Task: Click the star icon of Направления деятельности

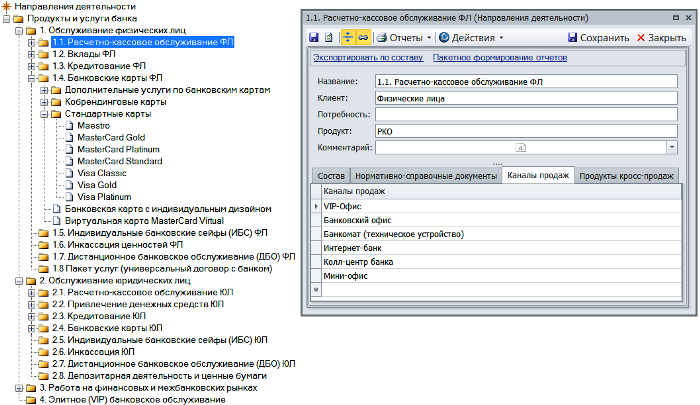Action: tap(7, 7)
